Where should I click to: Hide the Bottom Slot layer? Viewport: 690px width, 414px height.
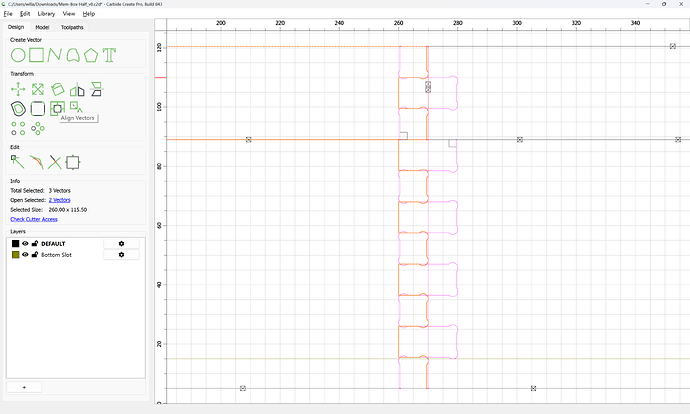click(x=25, y=254)
